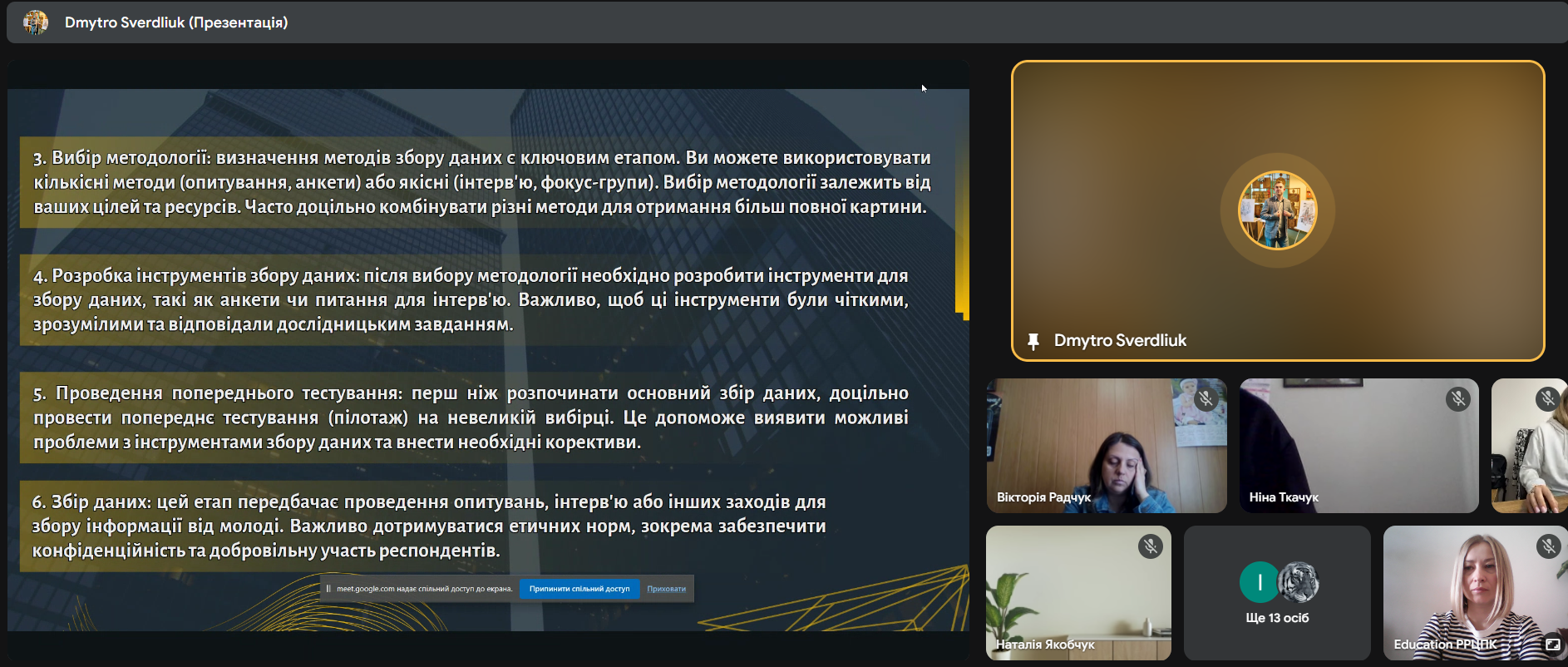Click muted mic icon on Ніна Ткачук tile
Viewport: 1568px width, 667px height.
tap(1457, 399)
